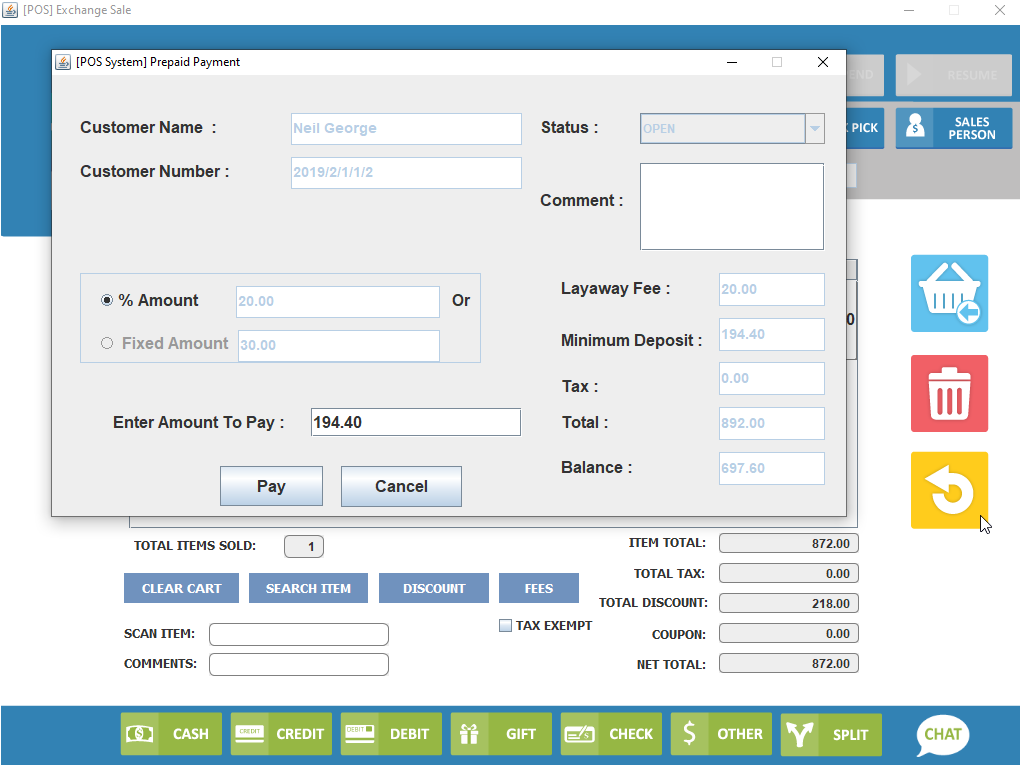Image resolution: width=1020 pixels, height=765 pixels.
Task: Click the Item Total value 872.00
Action: click(788, 543)
